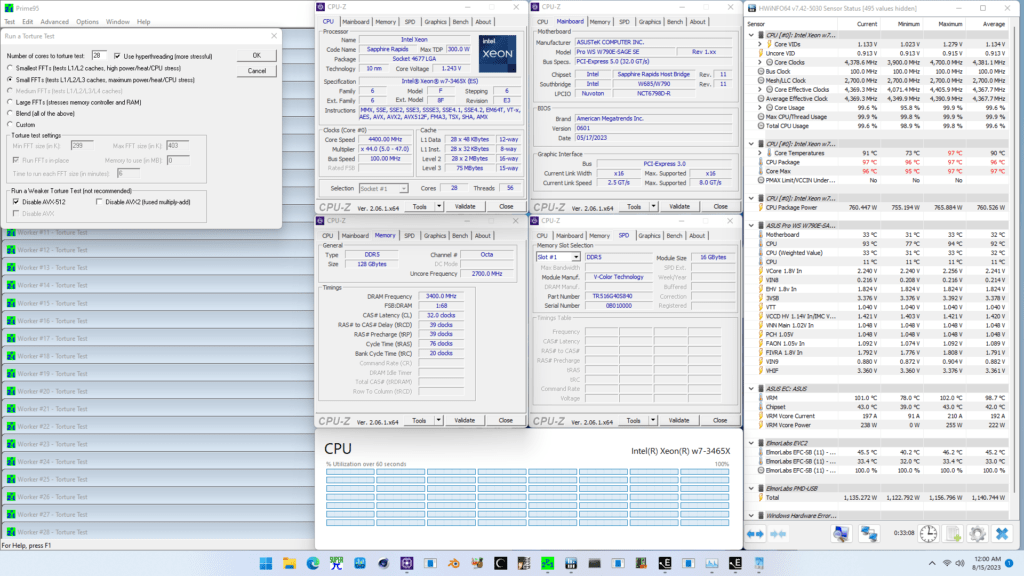Click Validate in CPU-Z Memory window
Image resolution: width=1024 pixels, height=576 pixels.
(x=465, y=421)
